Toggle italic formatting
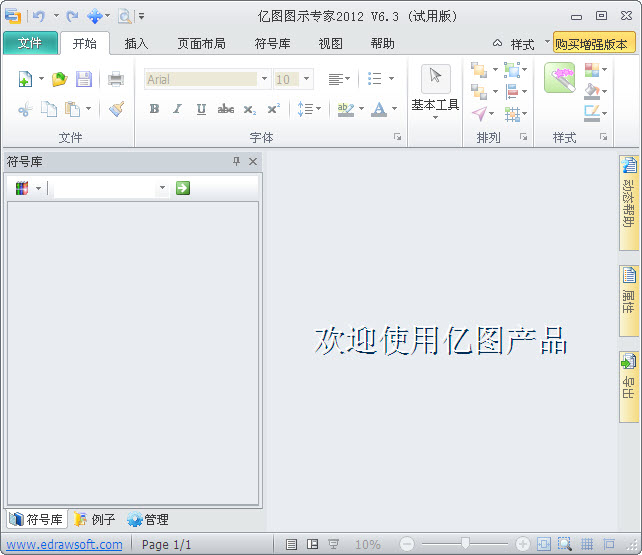 click(177, 109)
